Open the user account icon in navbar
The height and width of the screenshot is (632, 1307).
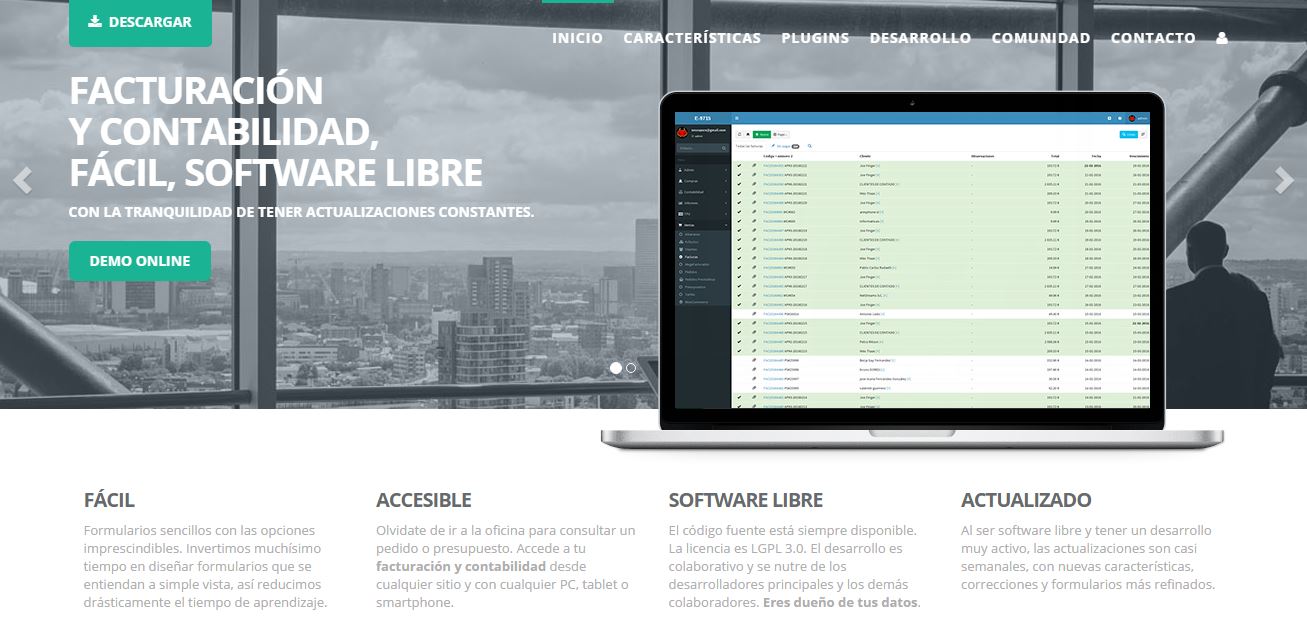point(1221,38)
